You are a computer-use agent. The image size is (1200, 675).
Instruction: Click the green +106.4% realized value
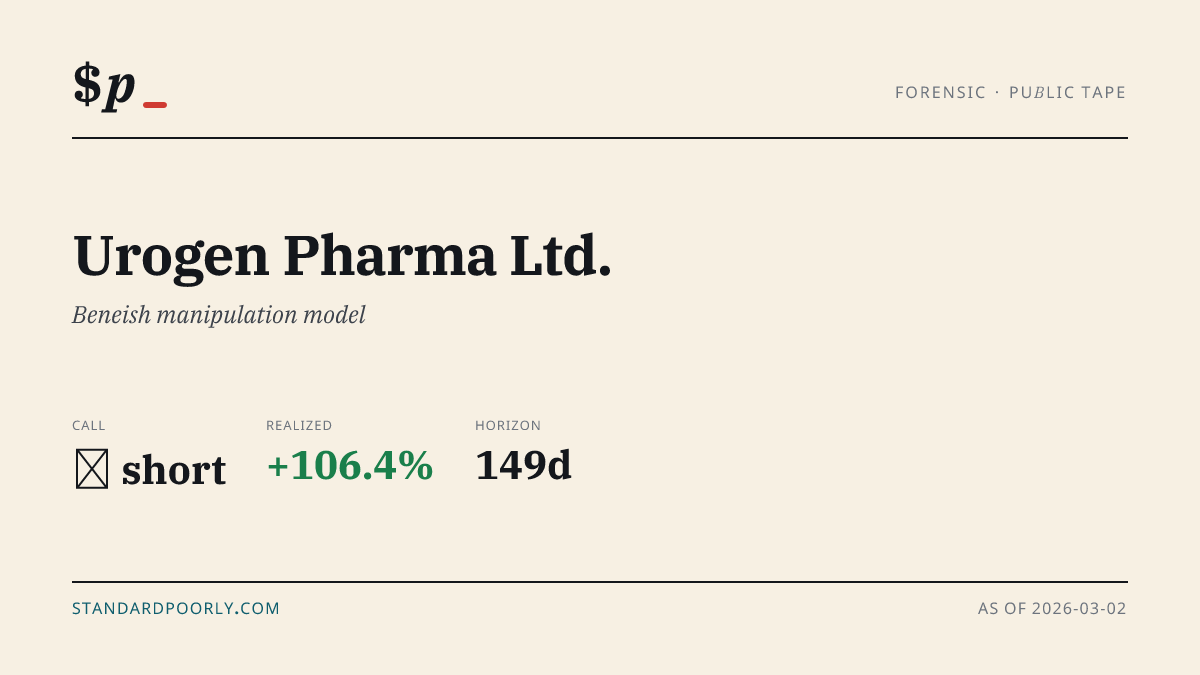[350, 466]
